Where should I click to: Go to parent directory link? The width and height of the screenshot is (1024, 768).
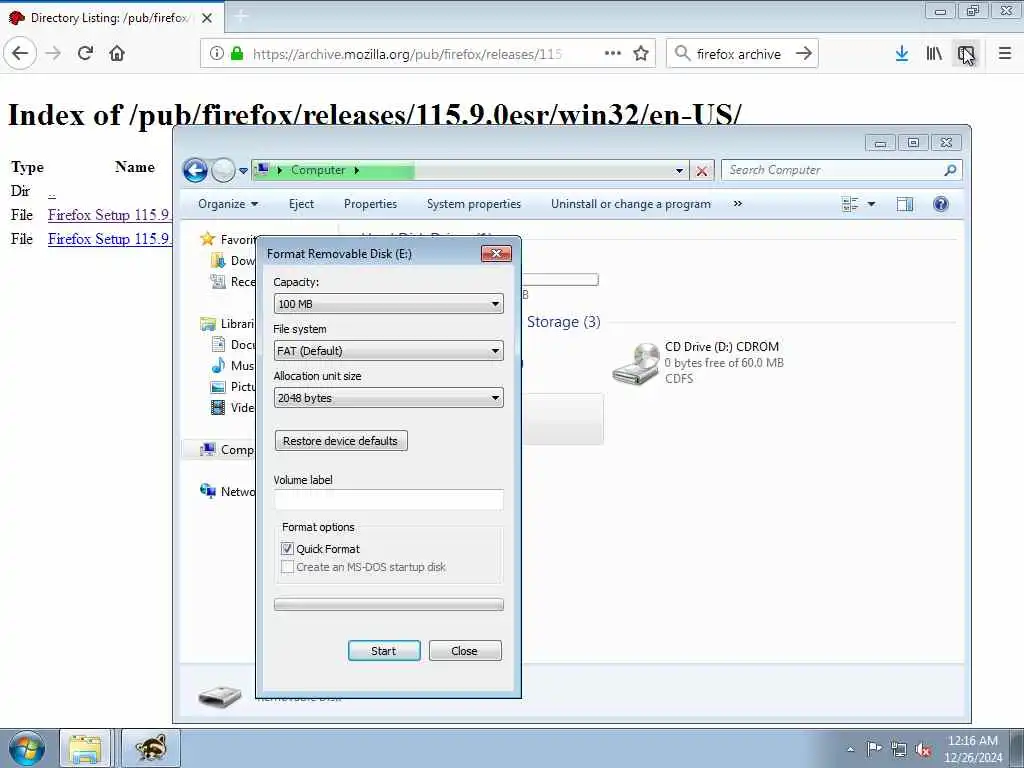pos(52,192)
